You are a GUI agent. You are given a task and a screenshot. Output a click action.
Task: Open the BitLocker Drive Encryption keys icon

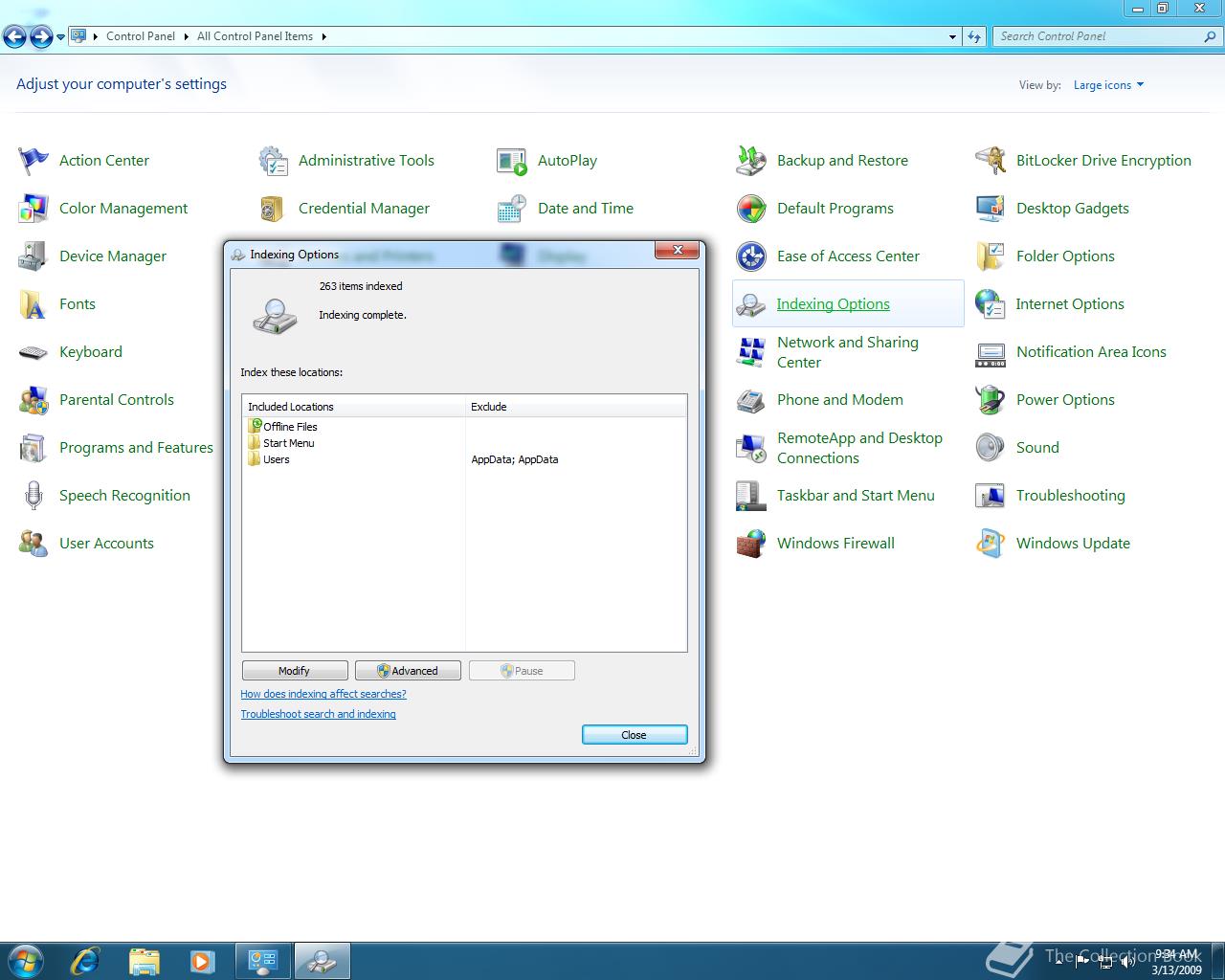(x=991, y=161)
